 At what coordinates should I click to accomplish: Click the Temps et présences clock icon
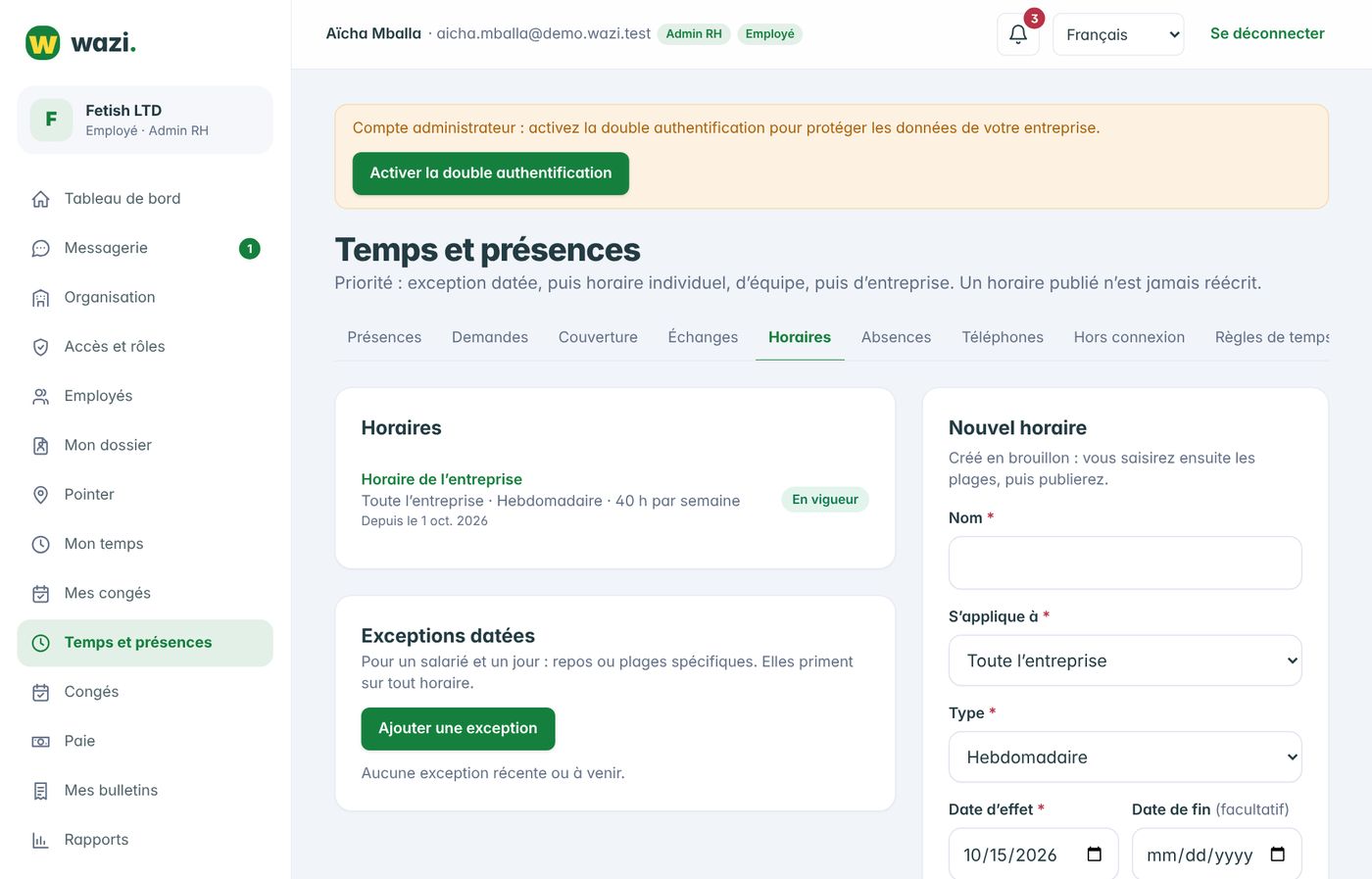[x=40, y=643]
